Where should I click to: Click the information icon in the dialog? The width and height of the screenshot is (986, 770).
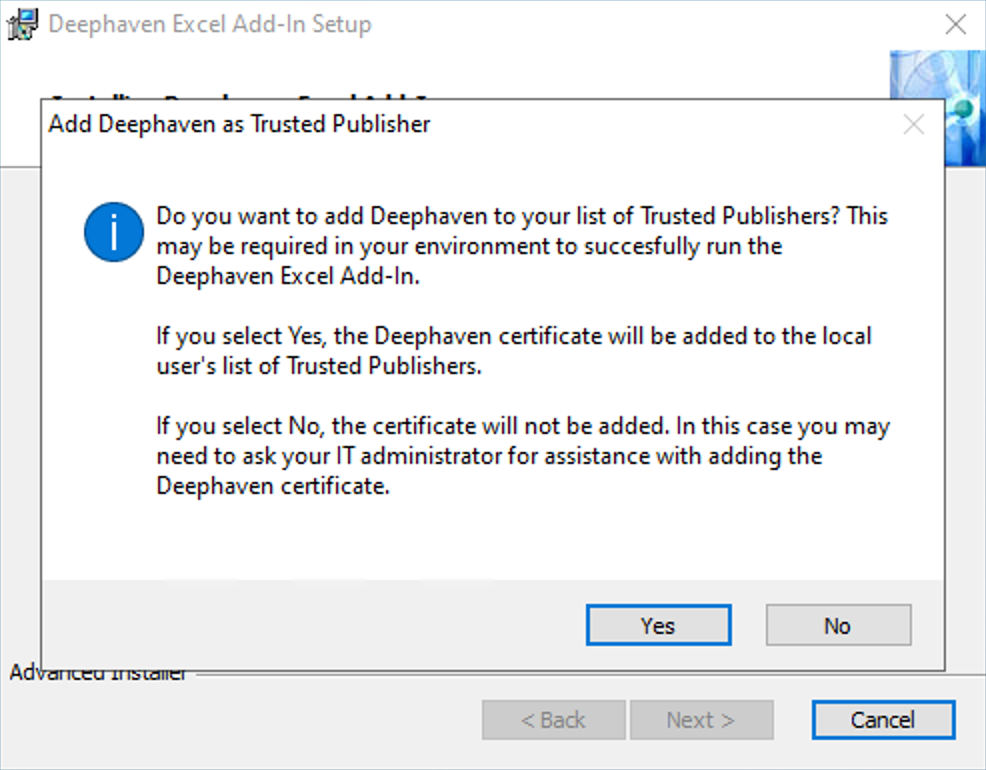pyautogui.click(x=113, y=230)
